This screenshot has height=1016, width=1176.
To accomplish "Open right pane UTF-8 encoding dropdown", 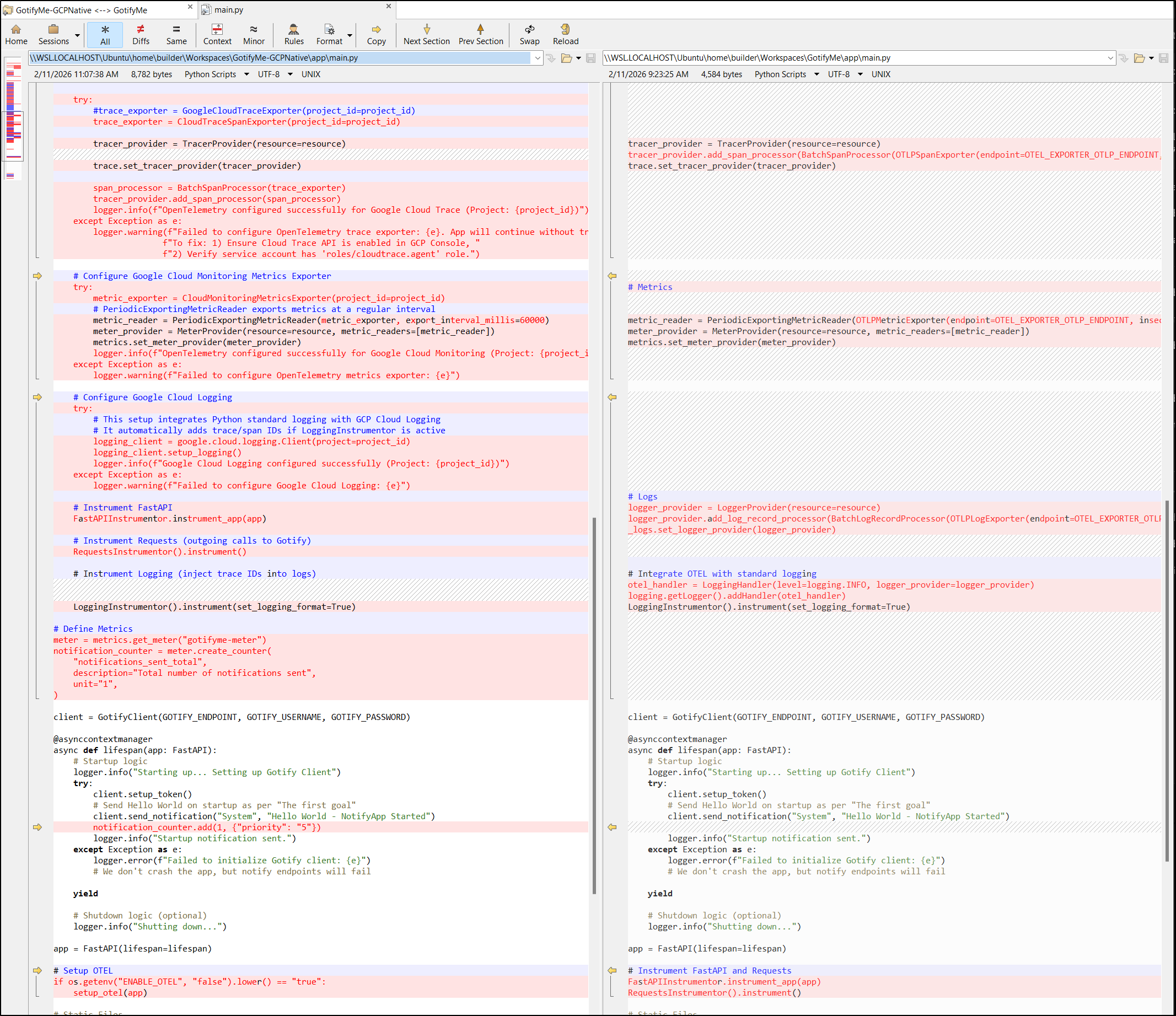I will (x=860, y=74).
